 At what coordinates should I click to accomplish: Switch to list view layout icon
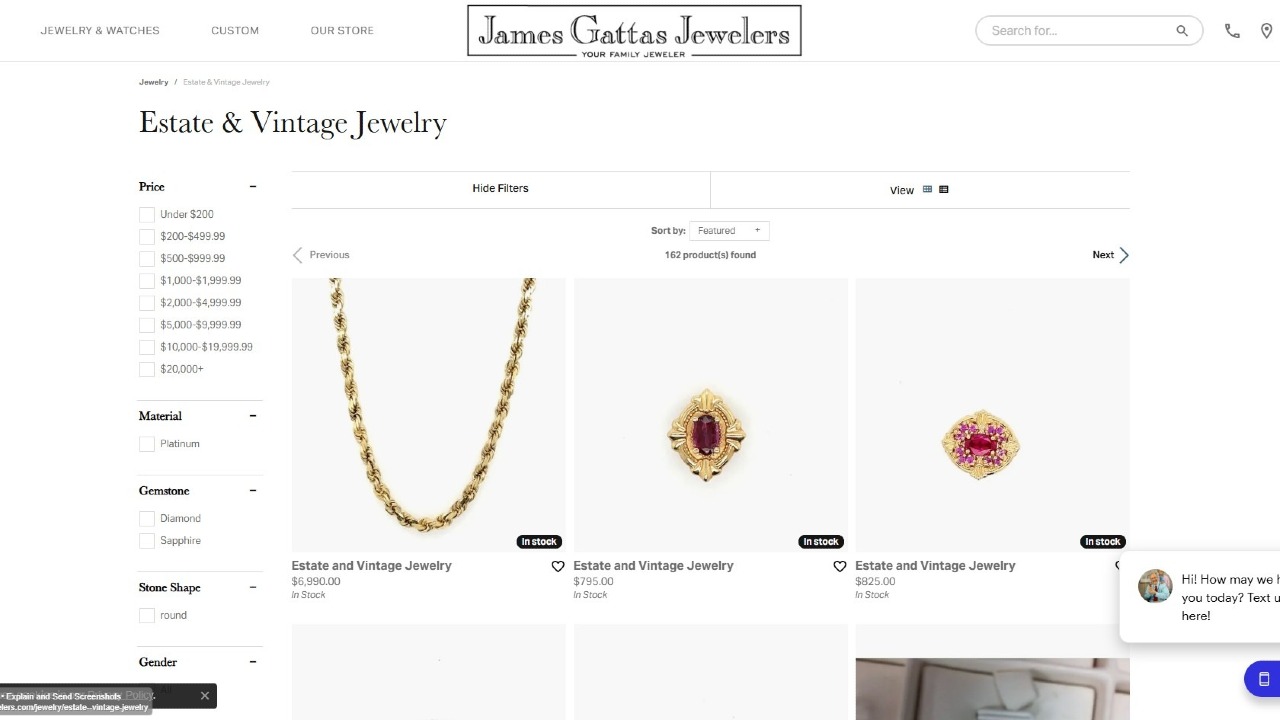[944, 189]
